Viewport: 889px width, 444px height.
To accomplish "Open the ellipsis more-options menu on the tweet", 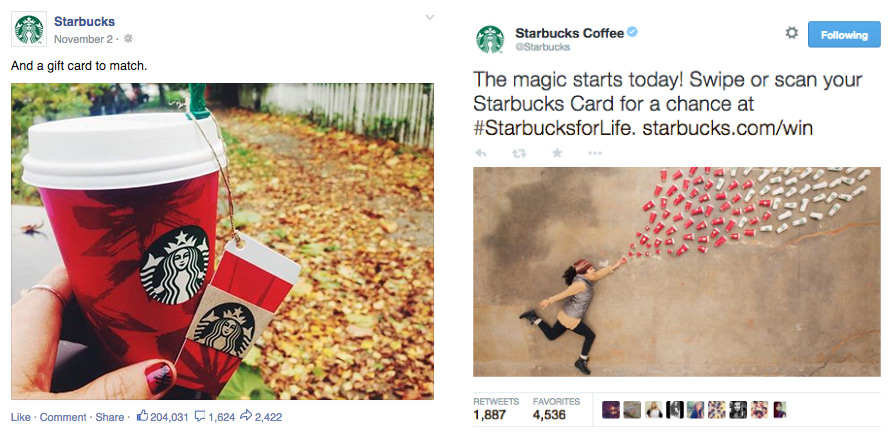I will click(595, 153).
